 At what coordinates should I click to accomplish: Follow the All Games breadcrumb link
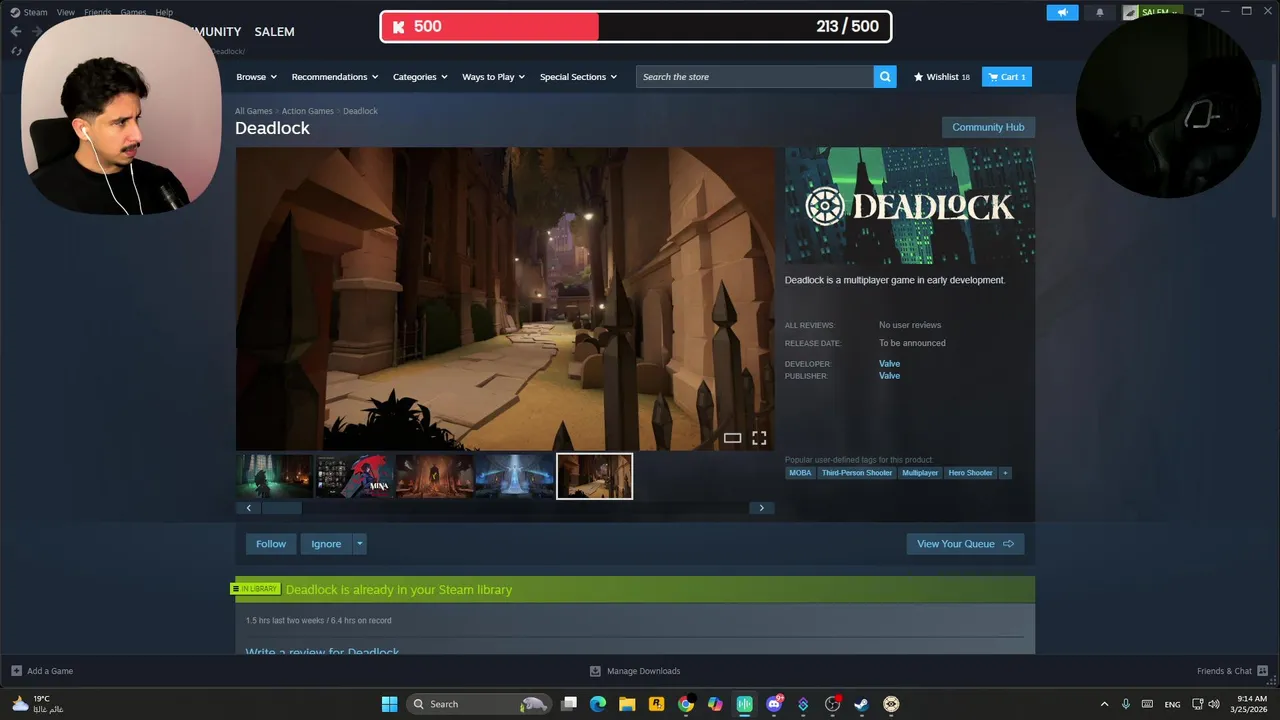point(253,111)
